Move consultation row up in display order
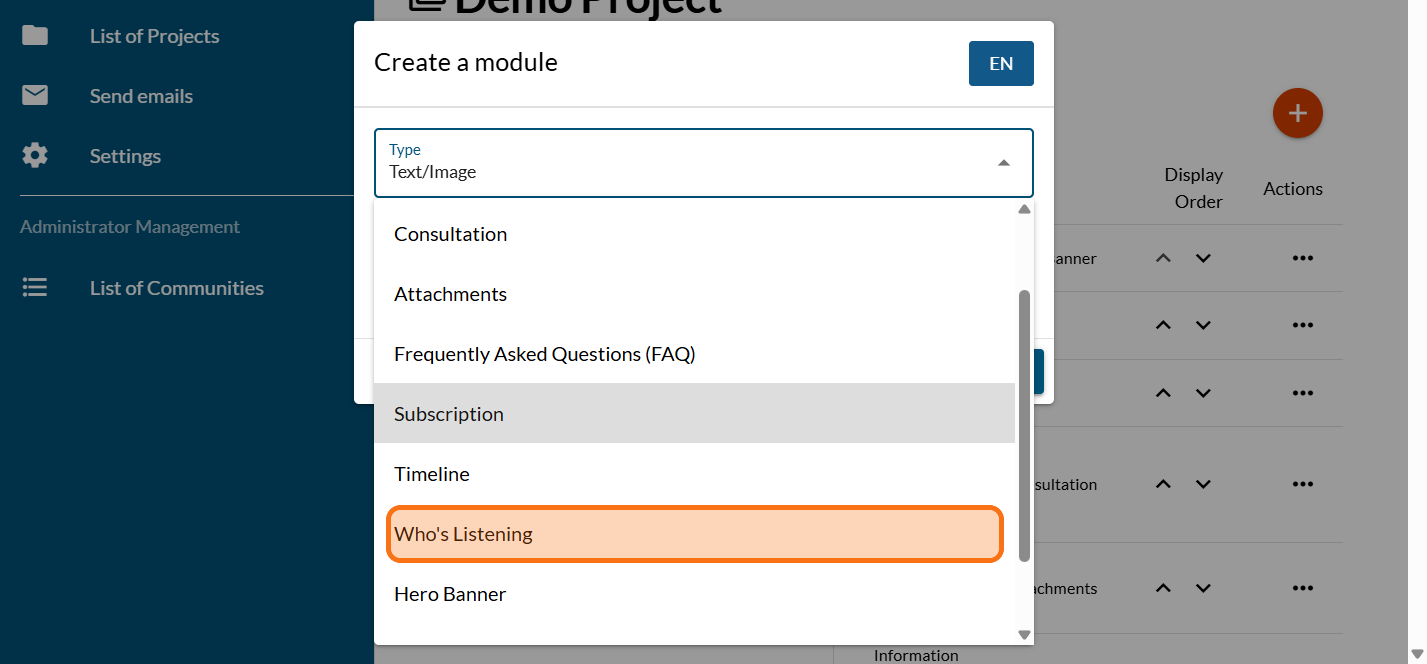Image resolution: width=1427 pixels, height=664 pixels. click(1162, 484)
